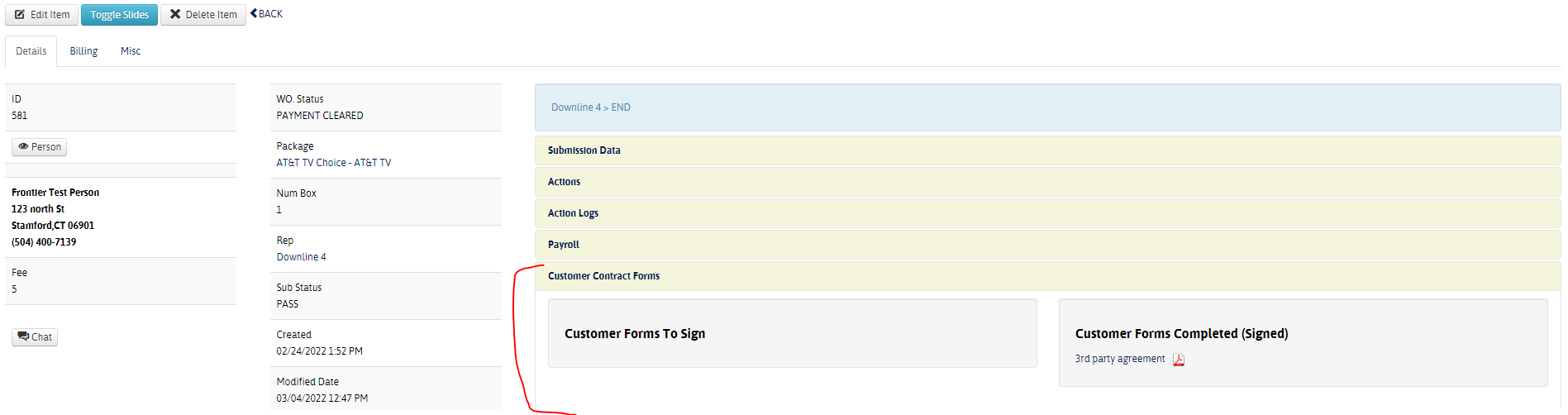The height and width of the screenshot is (415, 1568).
Task: Expand the Actions section
Action: point(564,182)
